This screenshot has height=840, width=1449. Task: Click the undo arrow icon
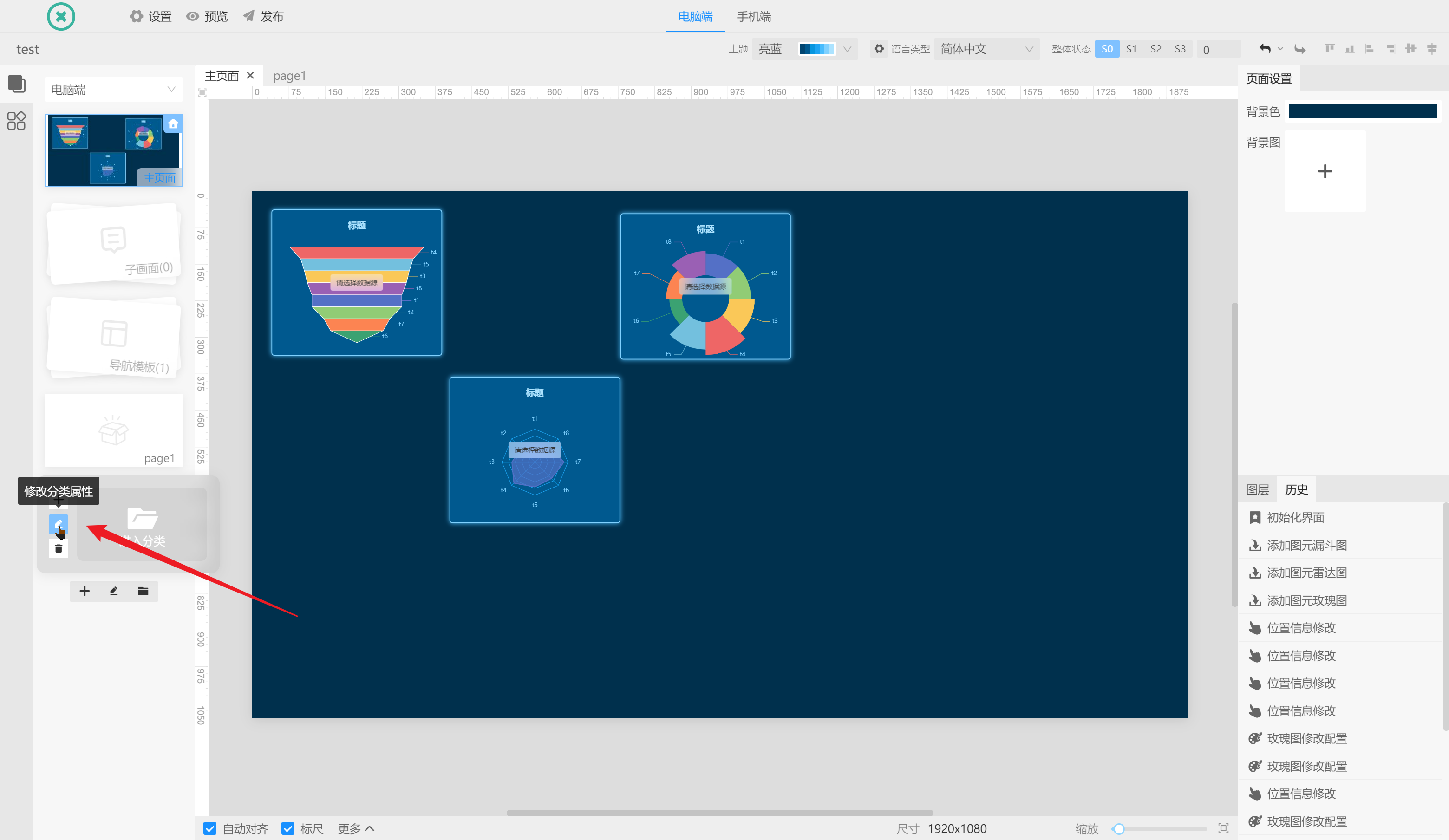tap(1265, 48)
